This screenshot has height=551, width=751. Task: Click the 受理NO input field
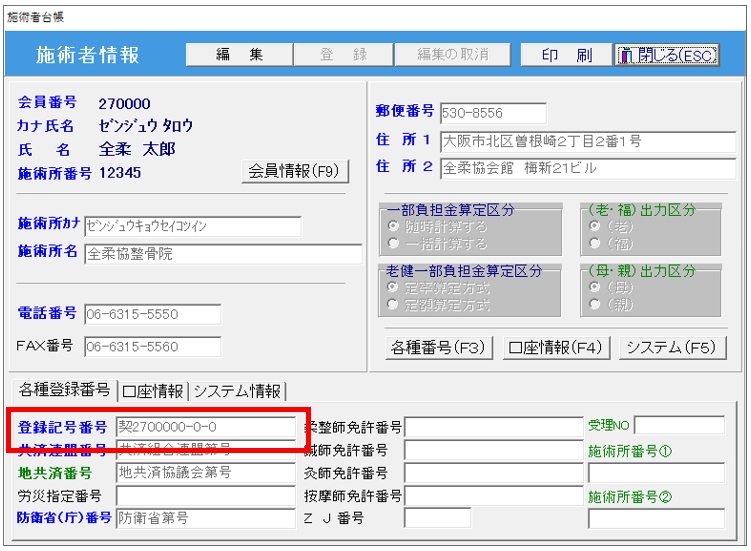(x=679, y=426)
